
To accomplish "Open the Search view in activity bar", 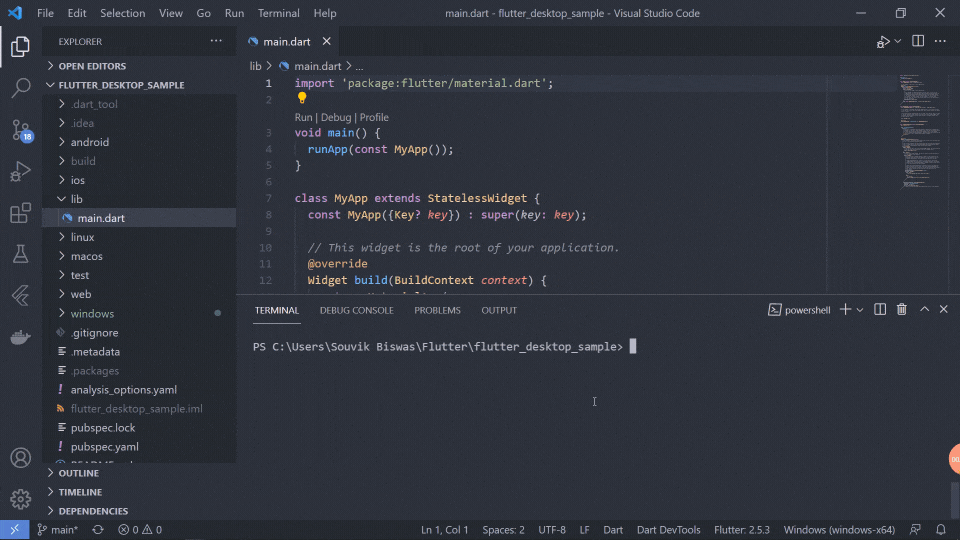I will point(20,88).
